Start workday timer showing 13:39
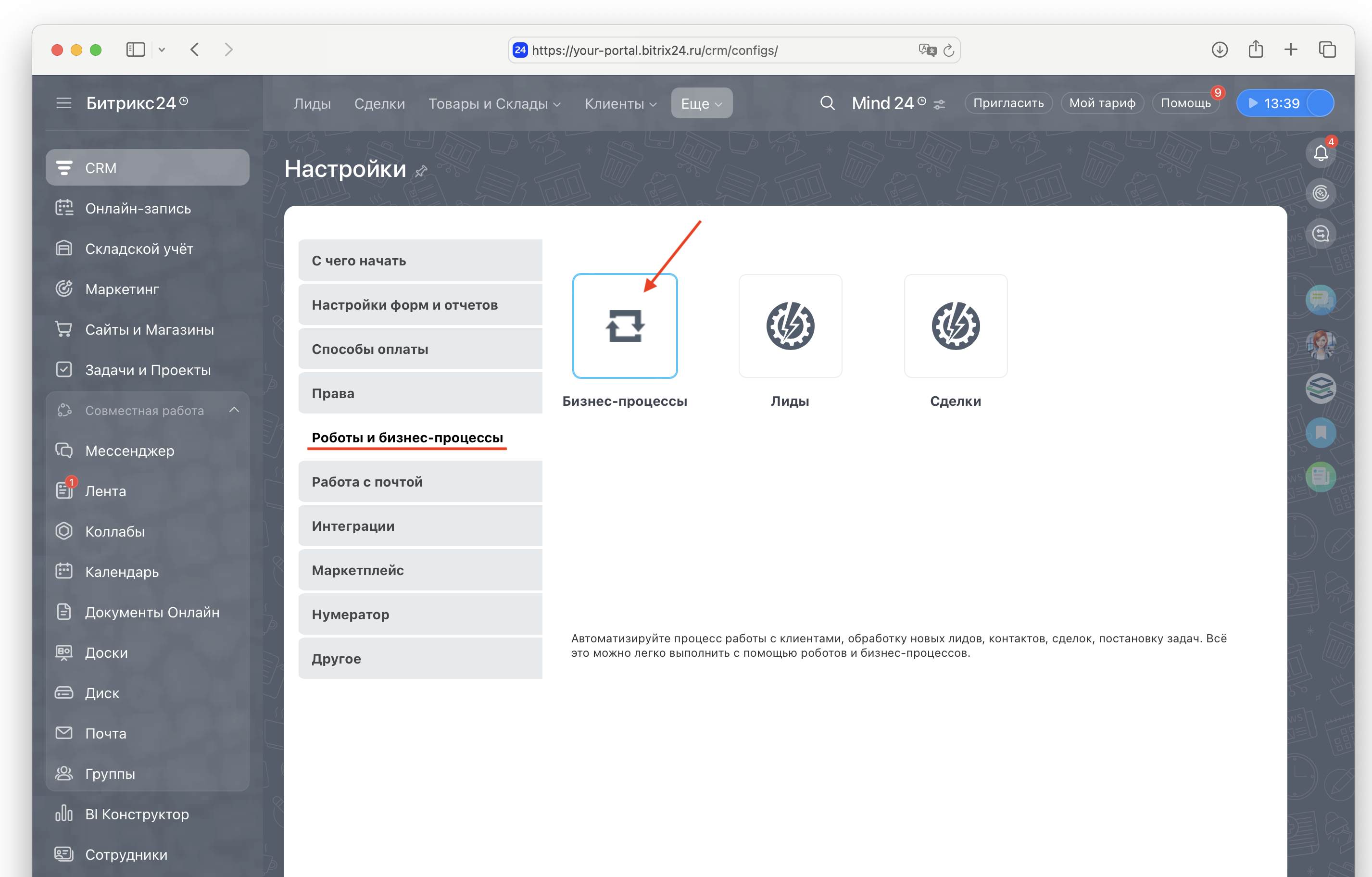 pyautogui.click(x=1274, y=103)
